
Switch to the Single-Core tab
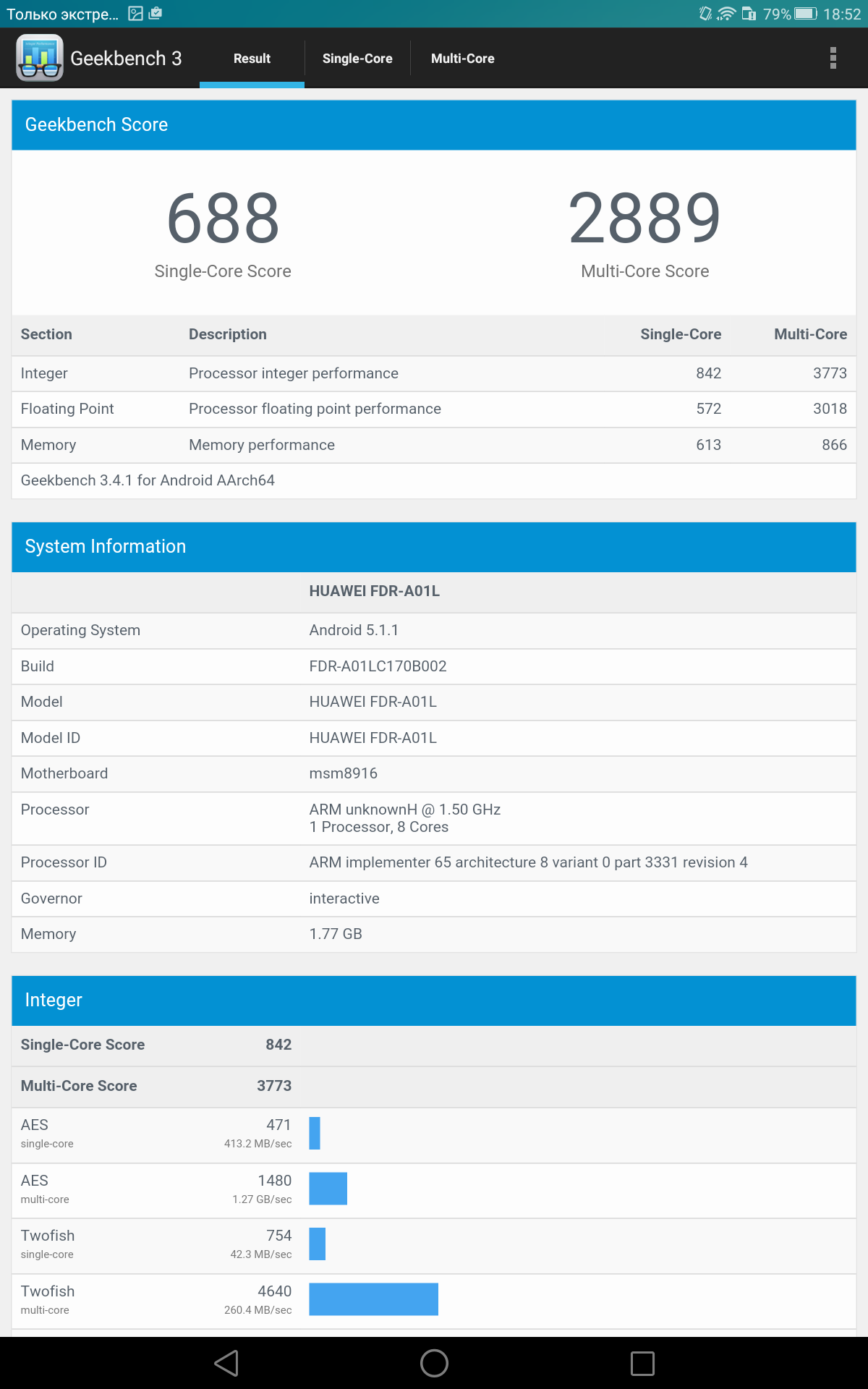pyautogui.click(x=357, y=59)
